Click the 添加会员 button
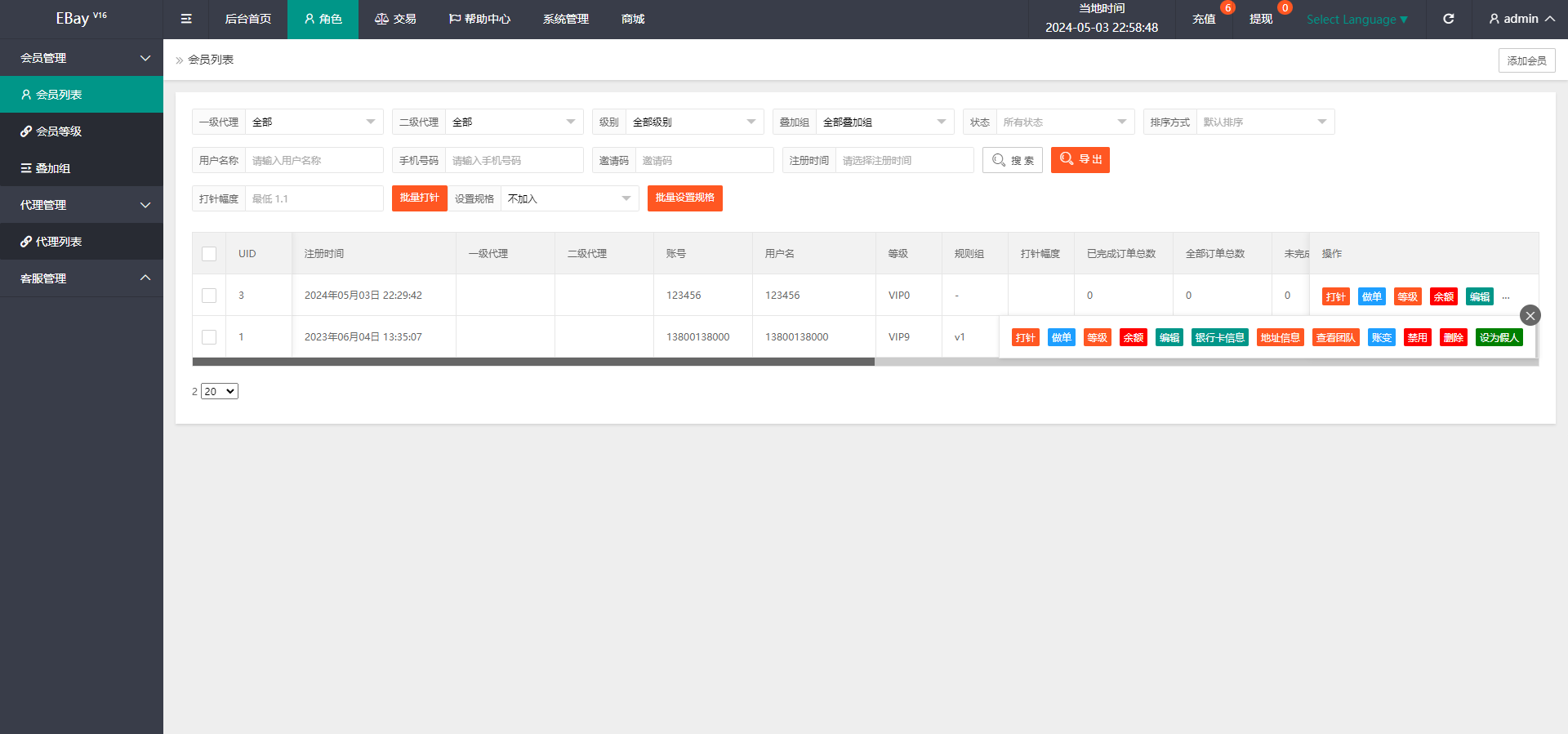The image size is (1568, 734). click(1526, 60)
